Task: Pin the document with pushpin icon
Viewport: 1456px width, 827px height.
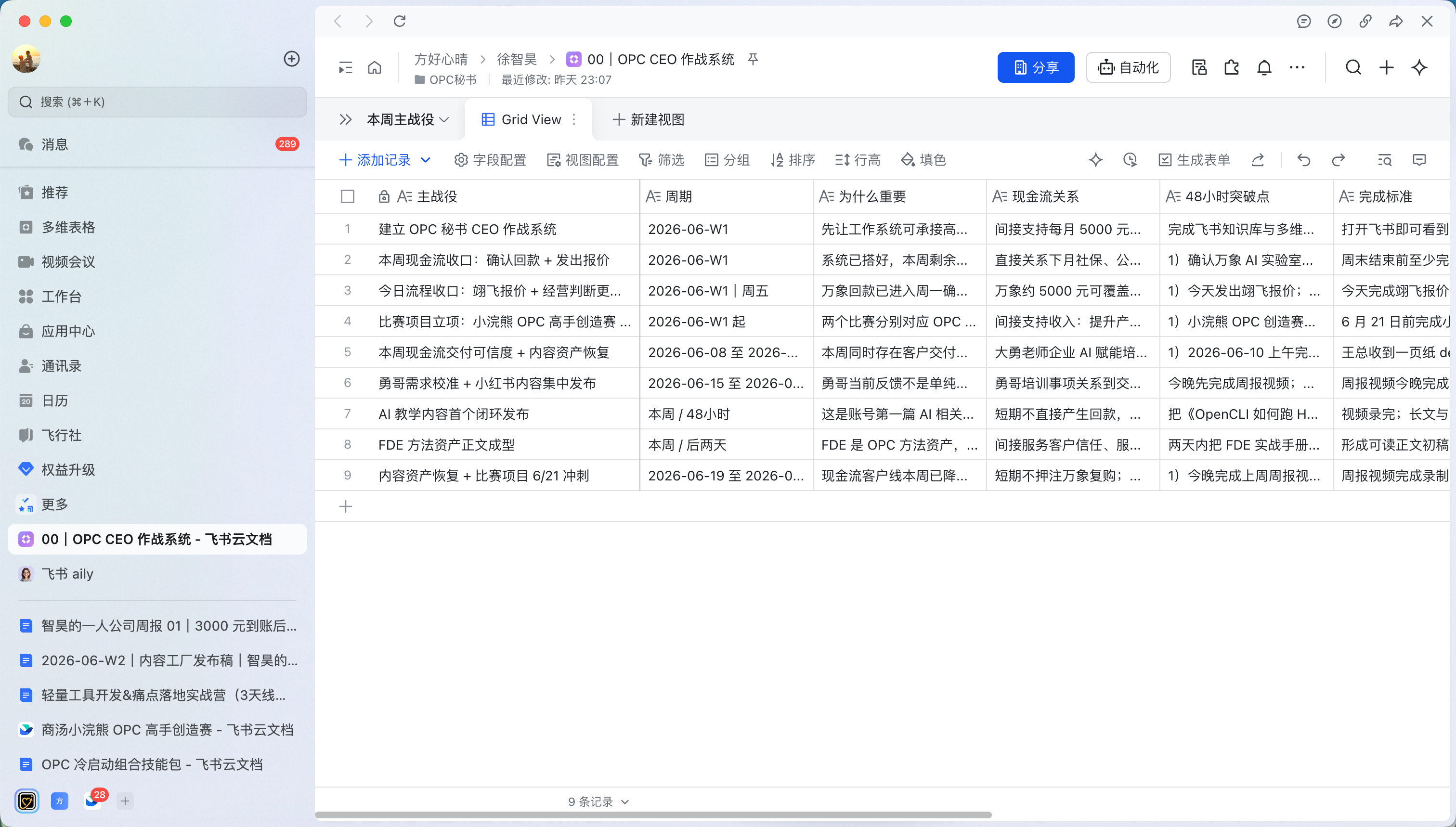Action: tap(753, 59)
